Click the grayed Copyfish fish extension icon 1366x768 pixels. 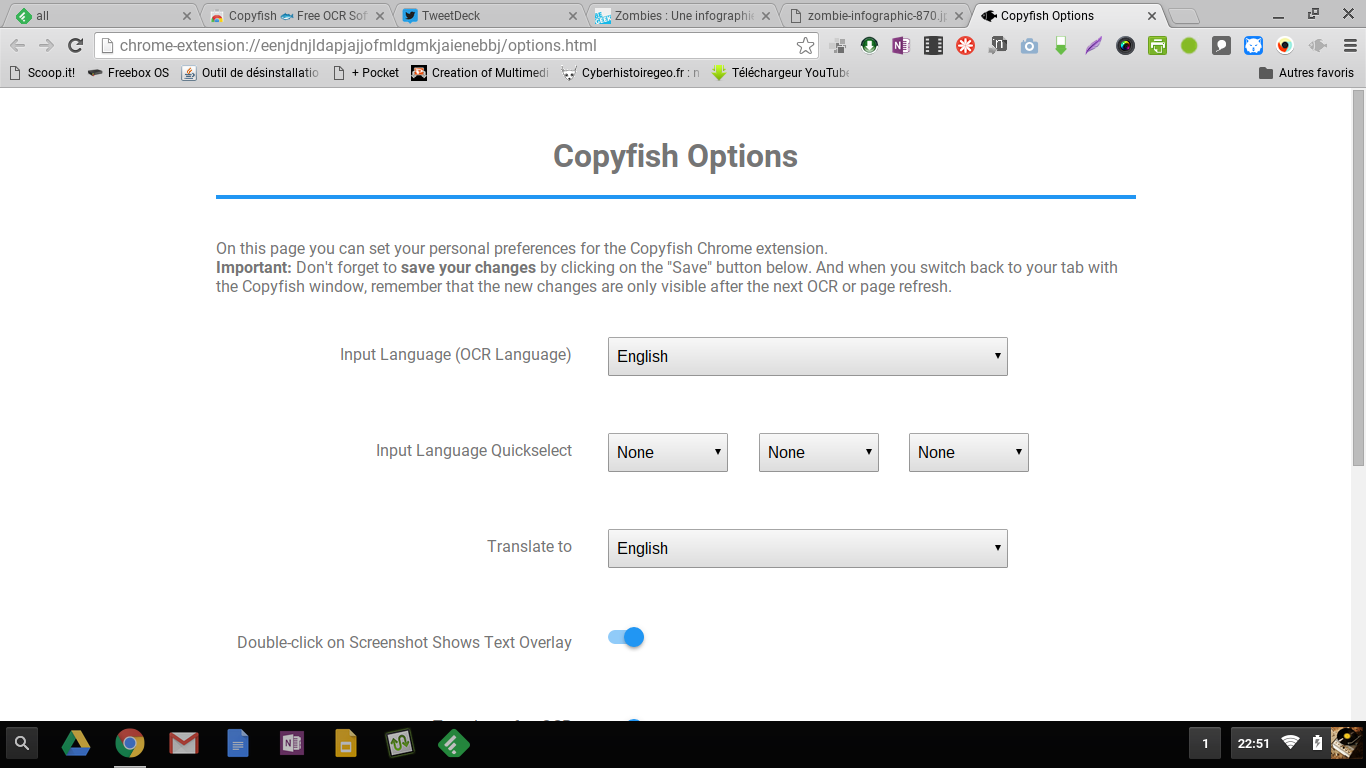click(x=1317, y=45)
